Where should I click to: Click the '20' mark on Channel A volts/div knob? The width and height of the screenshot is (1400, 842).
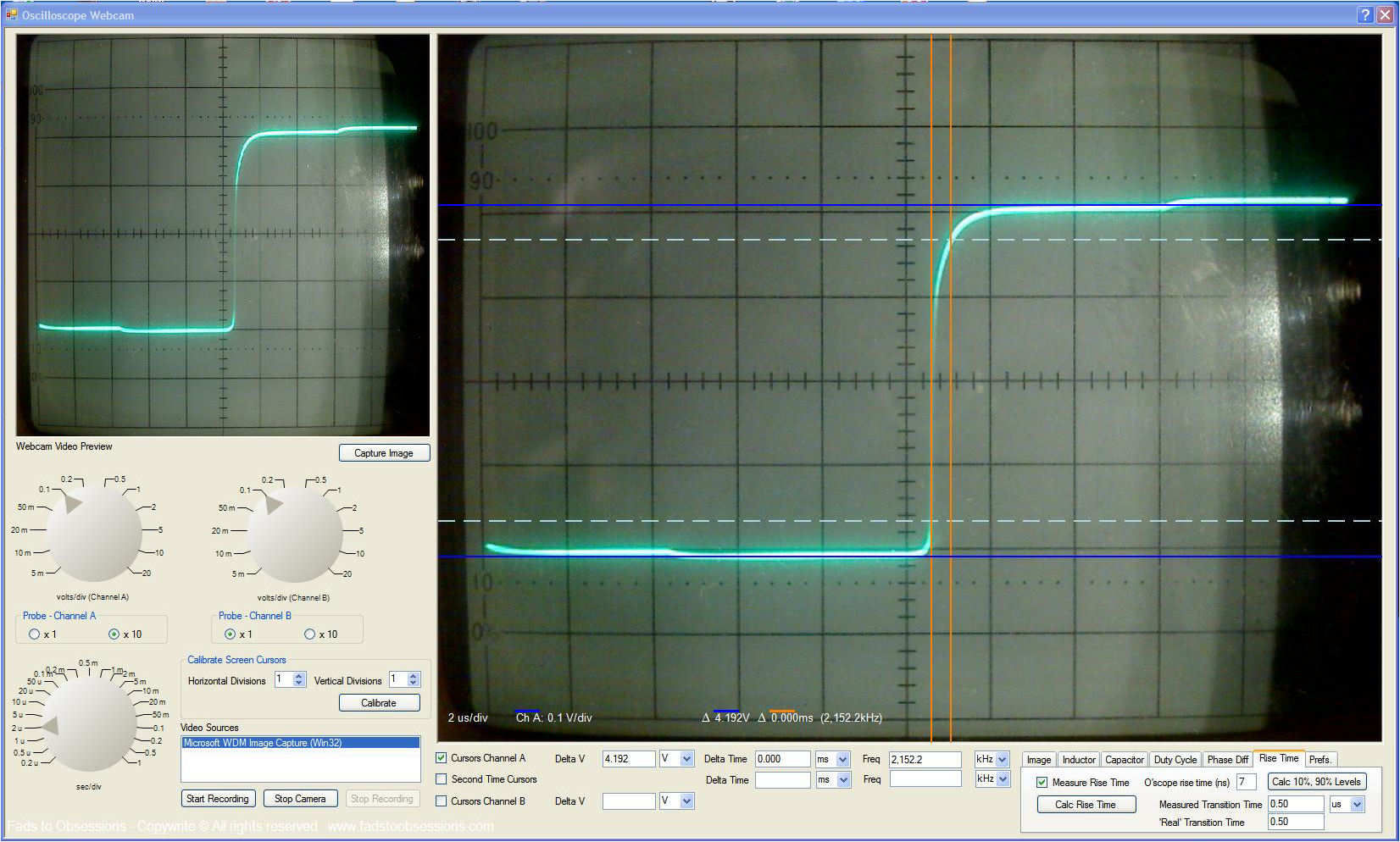(x=146, y=573)
